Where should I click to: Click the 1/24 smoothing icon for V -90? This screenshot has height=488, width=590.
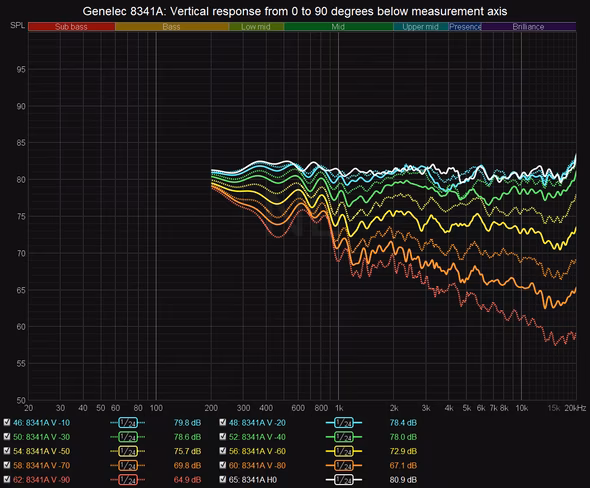click(x=128, y=480)
